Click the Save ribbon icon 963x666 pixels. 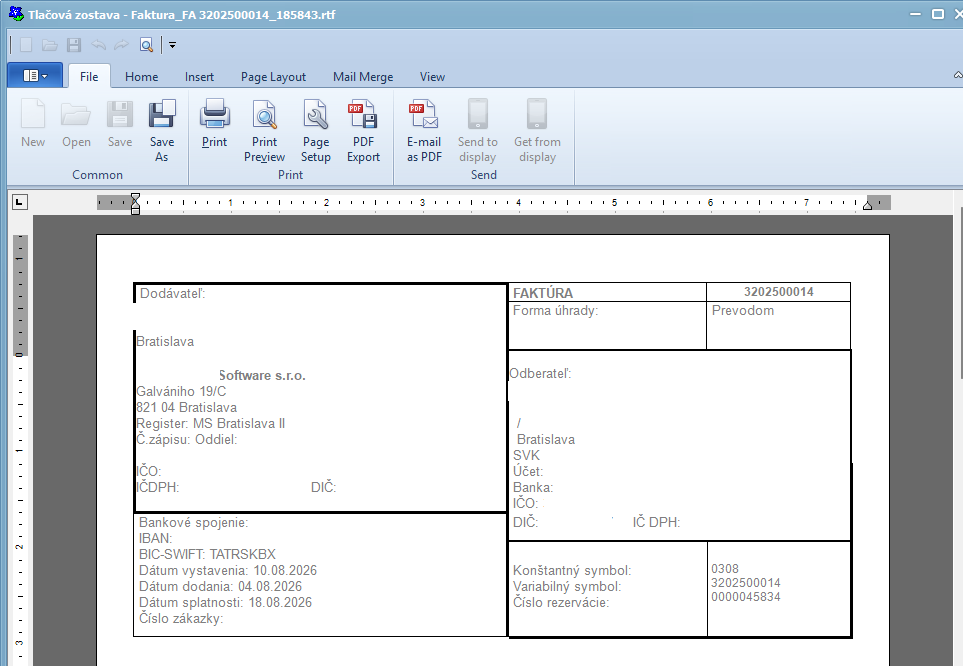point(120,124)
